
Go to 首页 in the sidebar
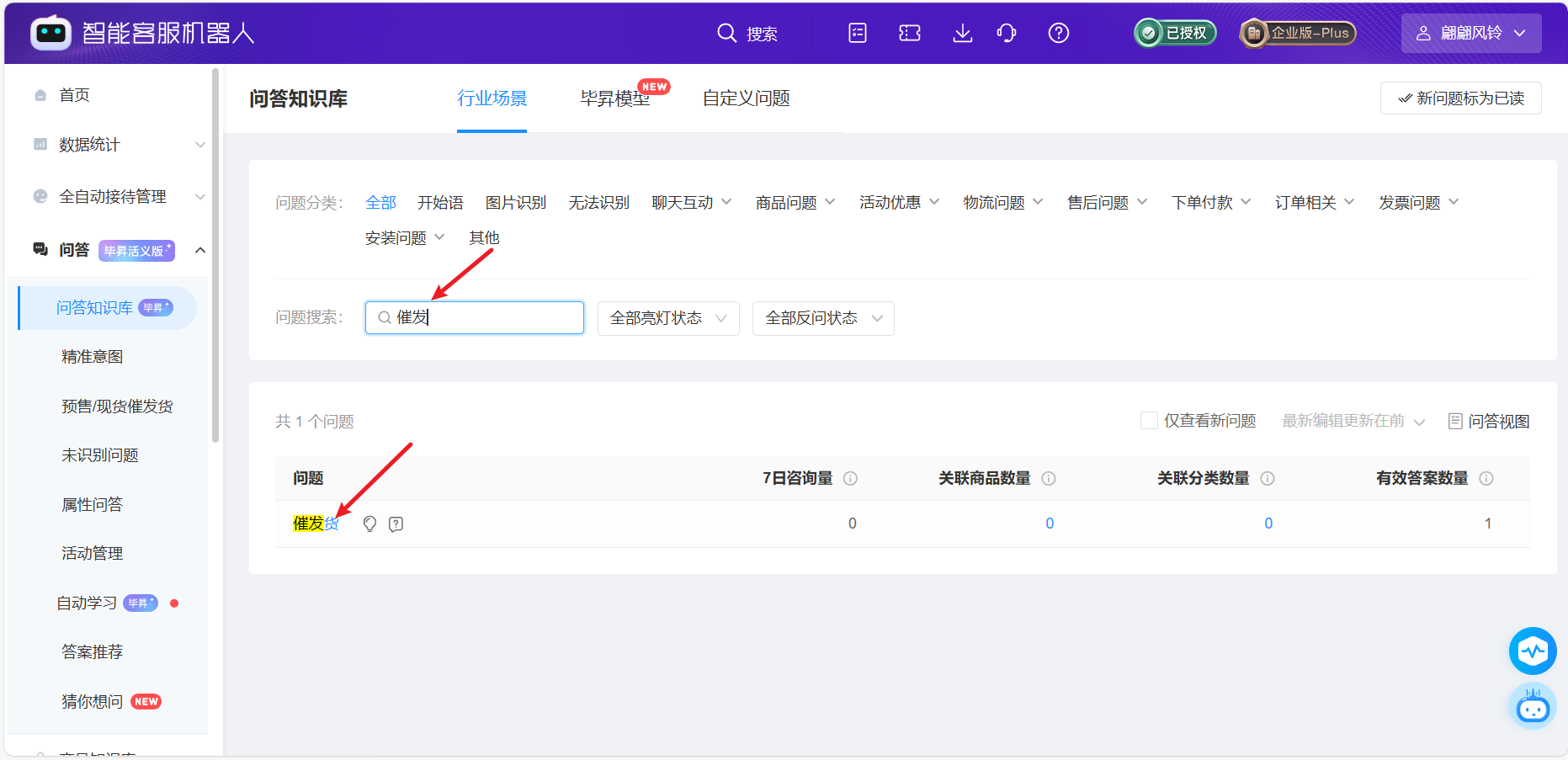(x=74, y=95)
